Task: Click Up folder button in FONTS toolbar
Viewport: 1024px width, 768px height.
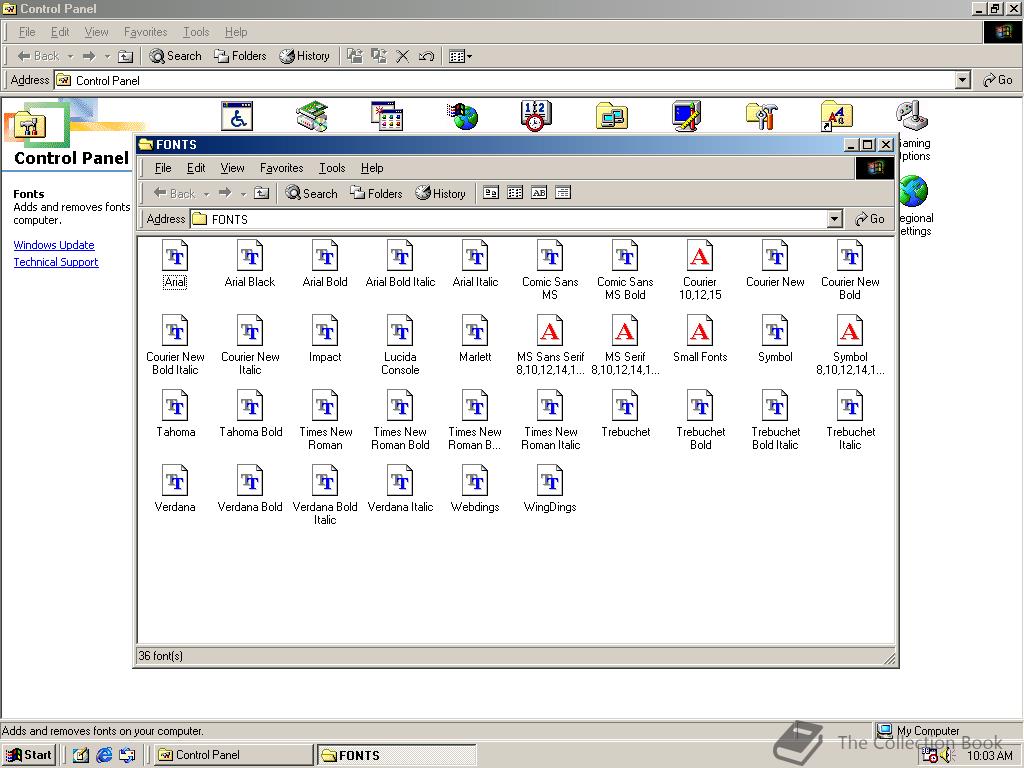Action: coord(261,193)
